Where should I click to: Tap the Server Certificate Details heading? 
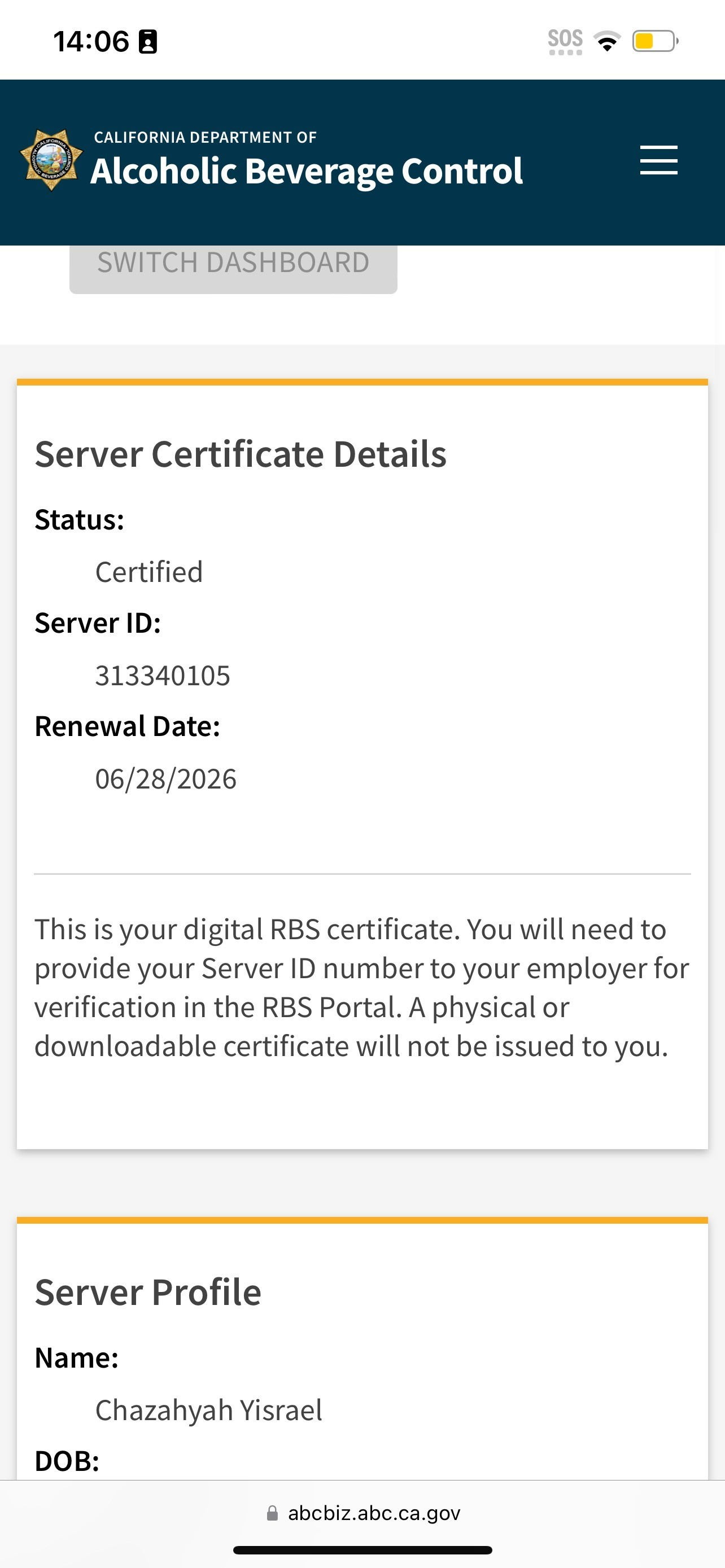point(241,454)
